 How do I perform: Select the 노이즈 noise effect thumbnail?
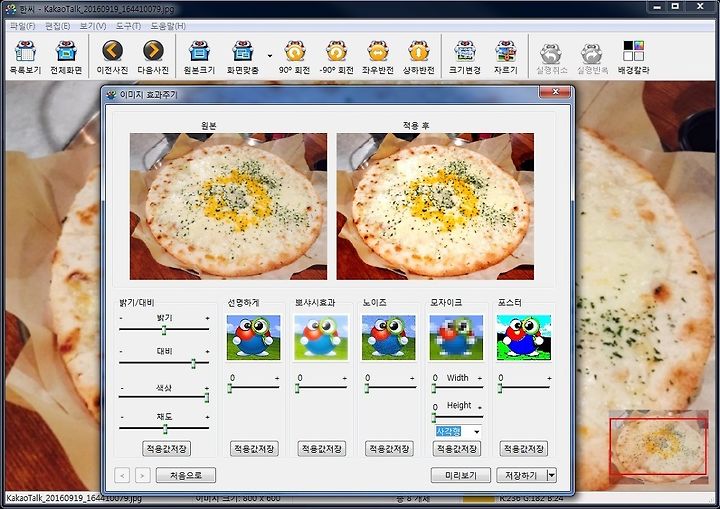click(x=388, y=337)
